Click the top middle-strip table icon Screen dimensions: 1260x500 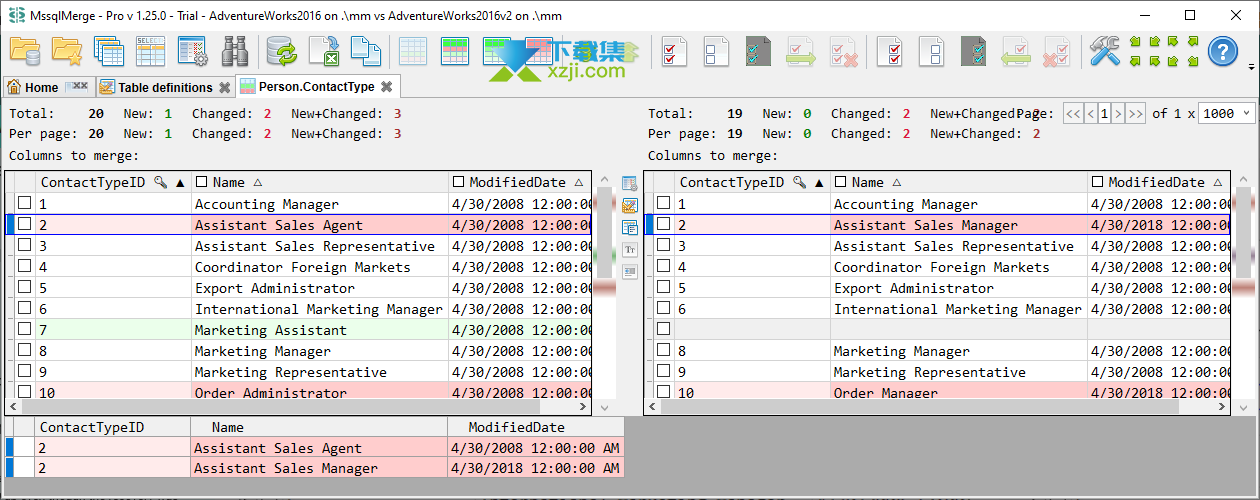tap(630, 184)
